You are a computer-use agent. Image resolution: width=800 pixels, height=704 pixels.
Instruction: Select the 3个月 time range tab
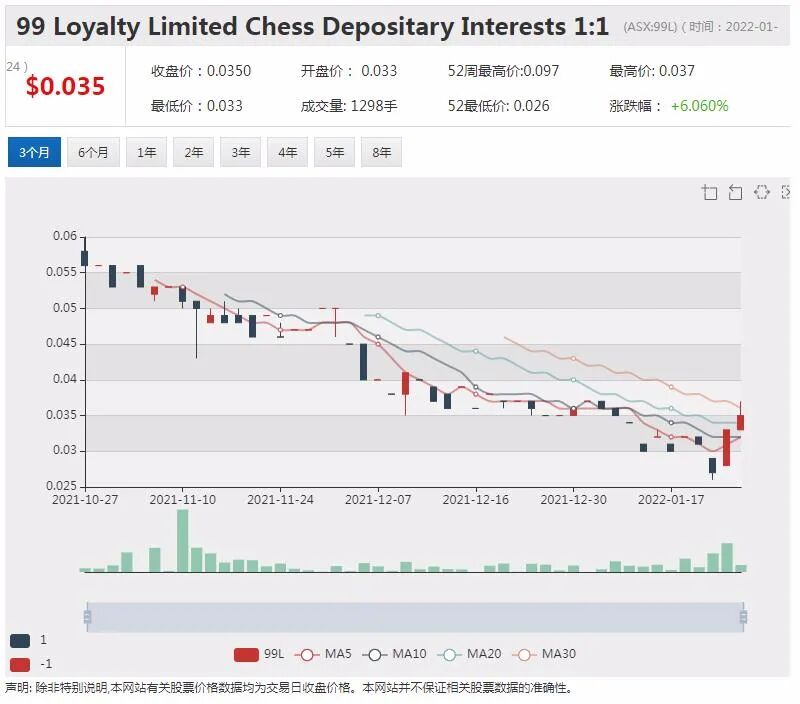coord(34,152)
